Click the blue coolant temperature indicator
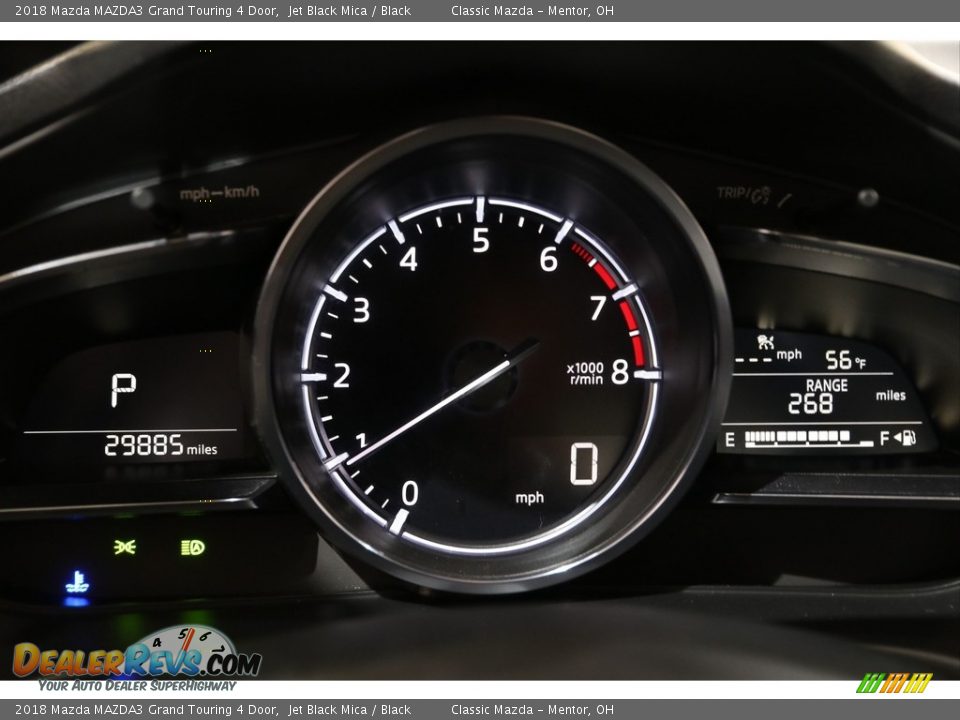This screenshot has height=720, width=960. [77, 582]
